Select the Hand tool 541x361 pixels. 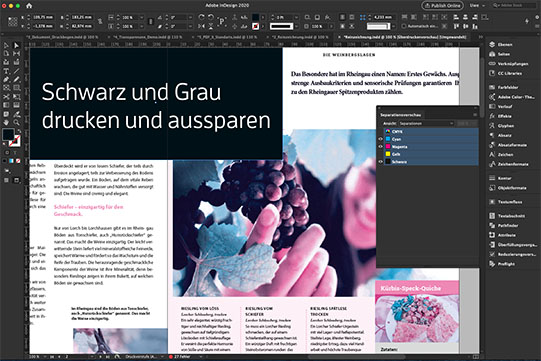[x=6, y=122]
